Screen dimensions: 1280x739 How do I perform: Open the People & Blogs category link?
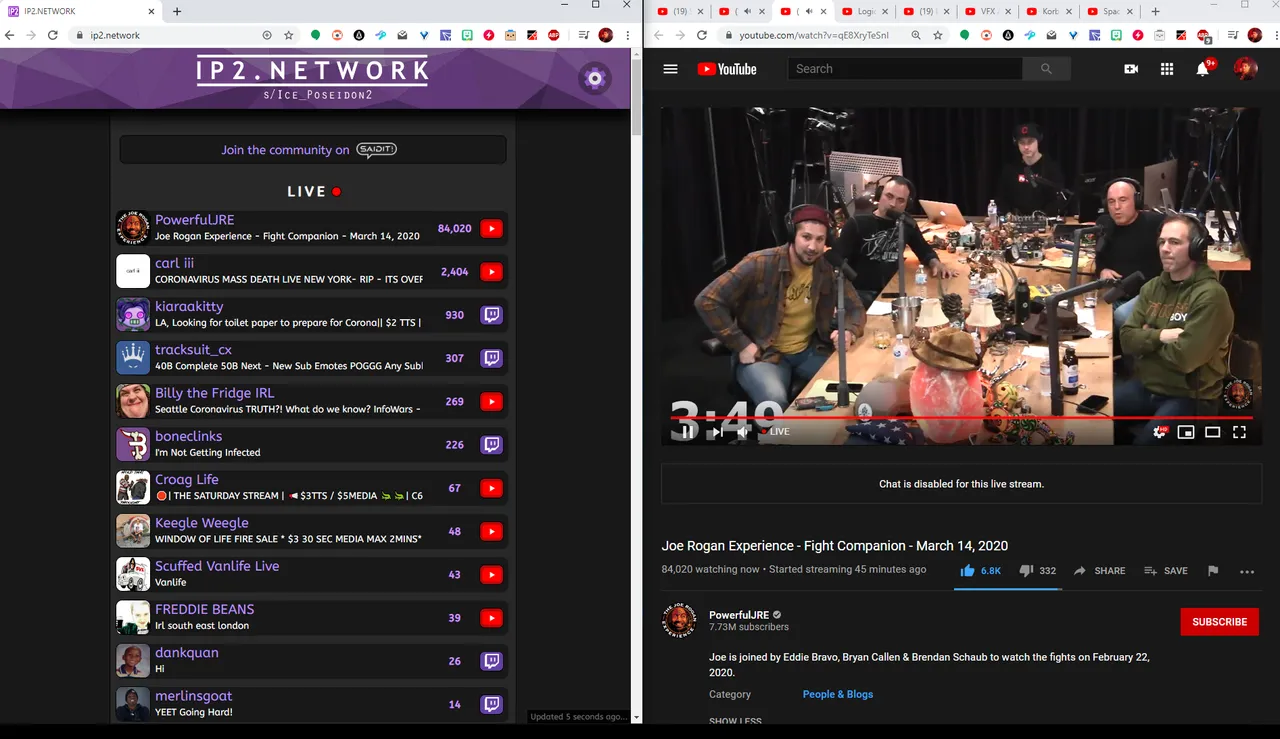tap(838, 694)
